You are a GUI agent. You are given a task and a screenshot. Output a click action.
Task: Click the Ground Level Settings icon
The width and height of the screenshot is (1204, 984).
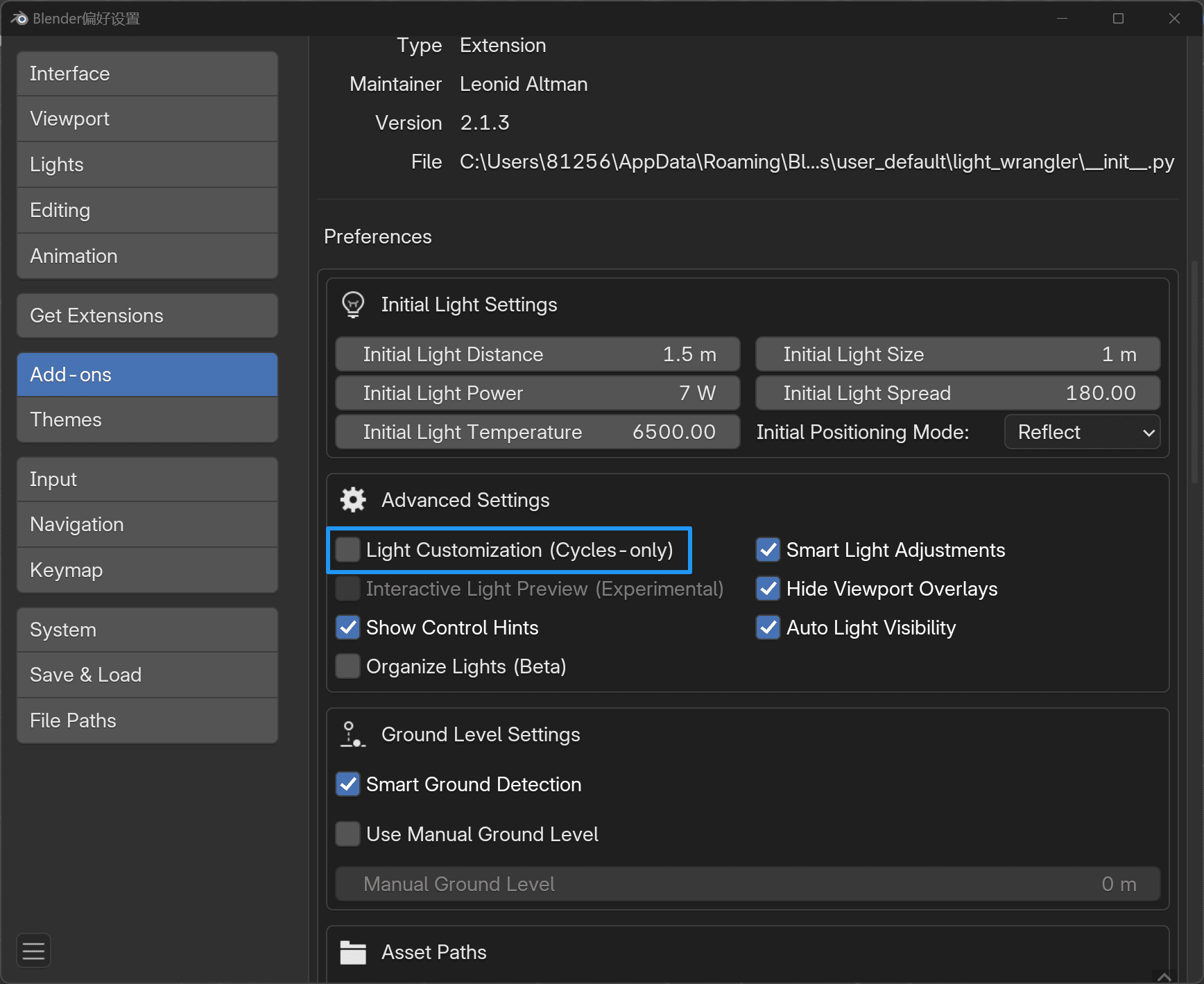(353, 734)
